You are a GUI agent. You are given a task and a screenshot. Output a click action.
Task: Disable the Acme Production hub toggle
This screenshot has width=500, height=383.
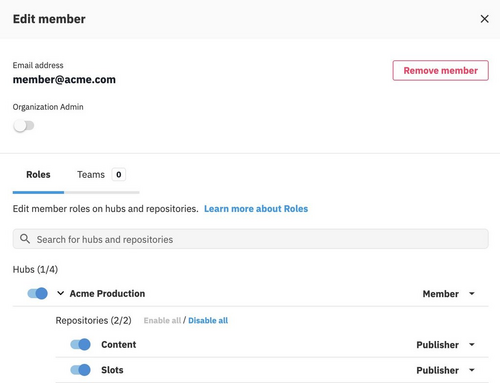(37, 293)
